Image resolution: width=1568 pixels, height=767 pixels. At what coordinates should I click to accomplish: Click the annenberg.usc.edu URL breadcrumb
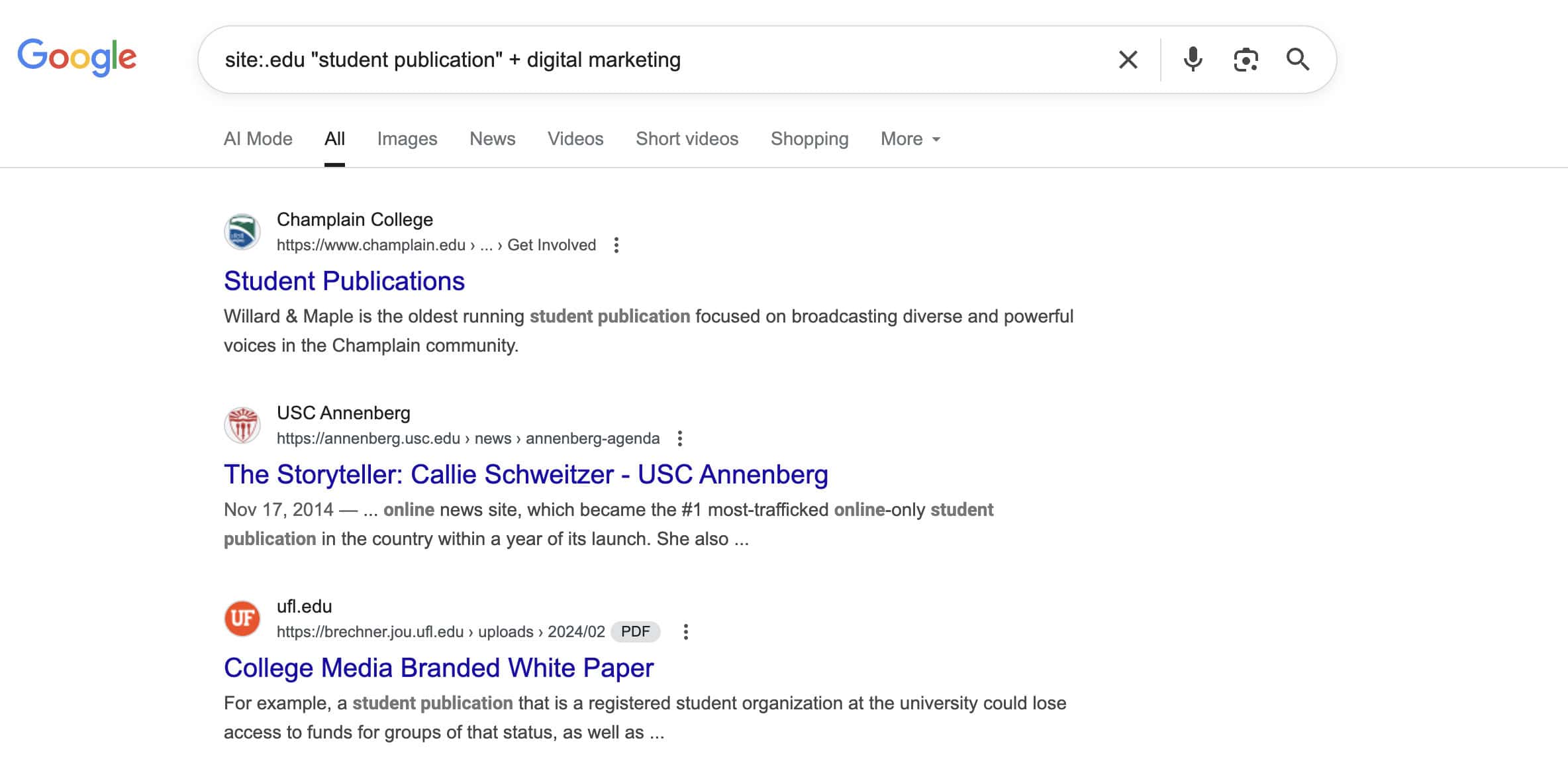coord(468,438)
